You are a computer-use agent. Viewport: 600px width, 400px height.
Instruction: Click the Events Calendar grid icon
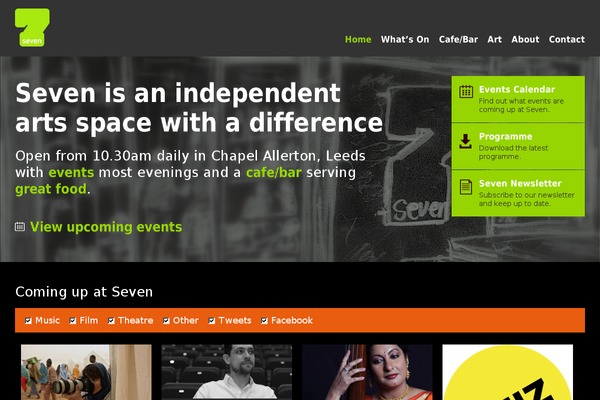[x=466, y=91]
